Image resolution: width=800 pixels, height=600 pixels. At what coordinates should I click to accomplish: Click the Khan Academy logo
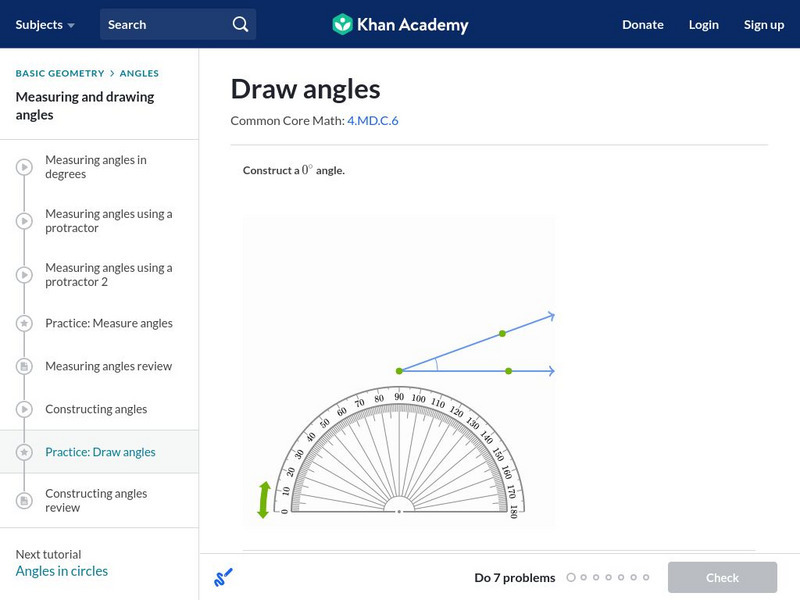point(400,24)
